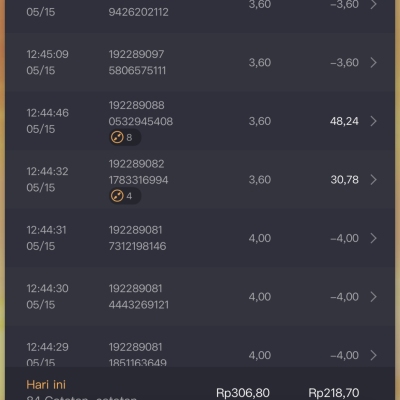This screenshot has width=400, height=400.
Task: Expand the 12:44:46 record chevron
Action: tap(373, 121)
